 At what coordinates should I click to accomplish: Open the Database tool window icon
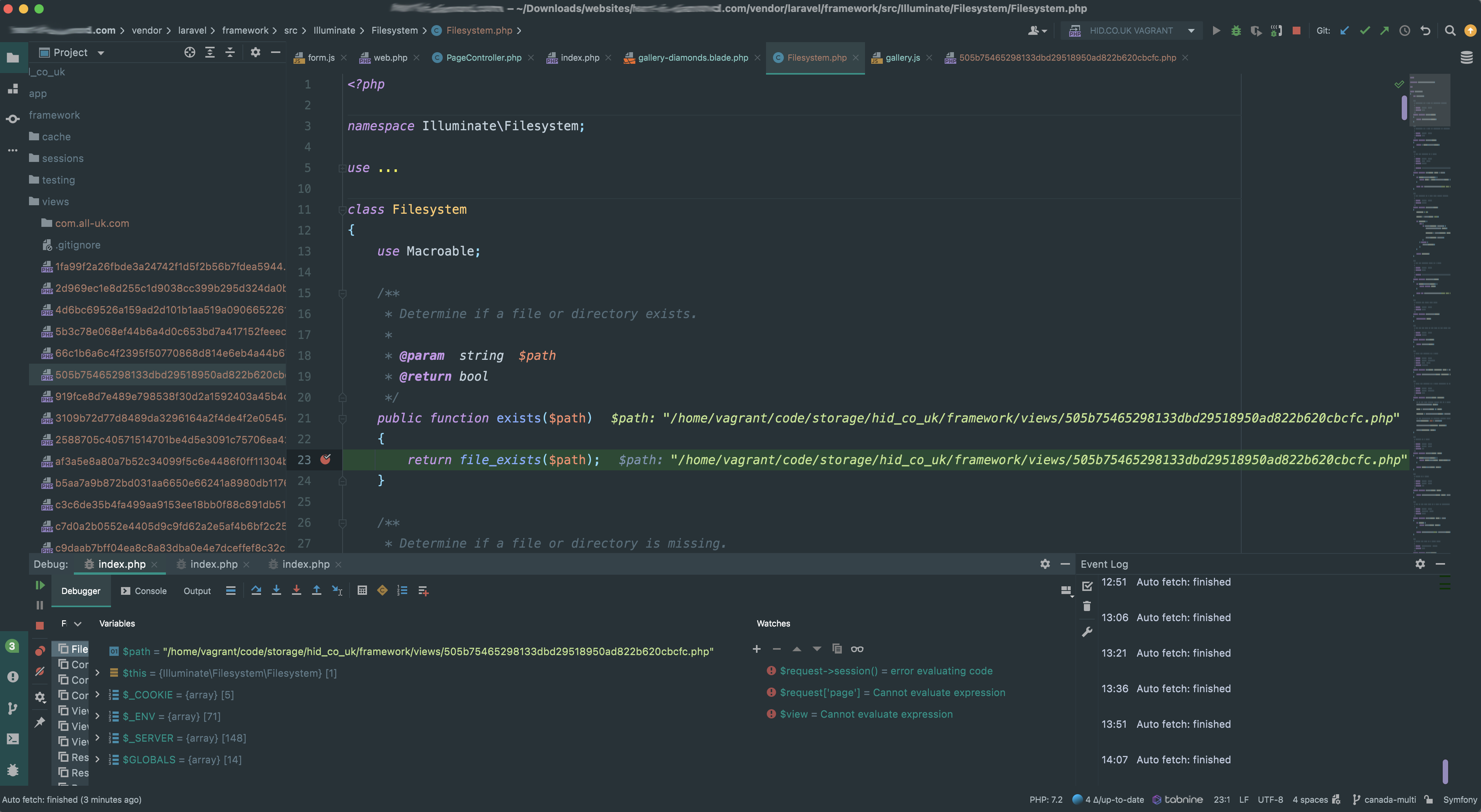pos(1467,58)
